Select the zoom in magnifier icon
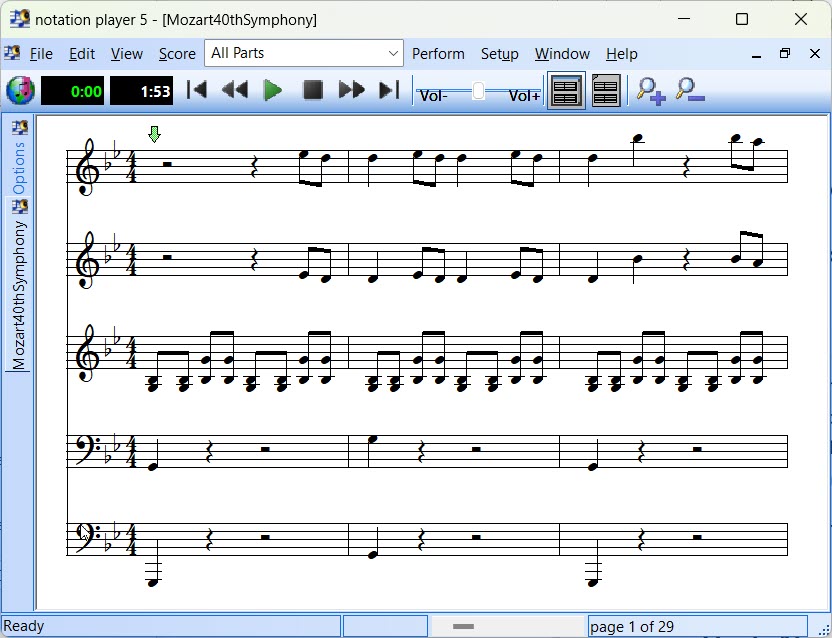 click(650, 91)
